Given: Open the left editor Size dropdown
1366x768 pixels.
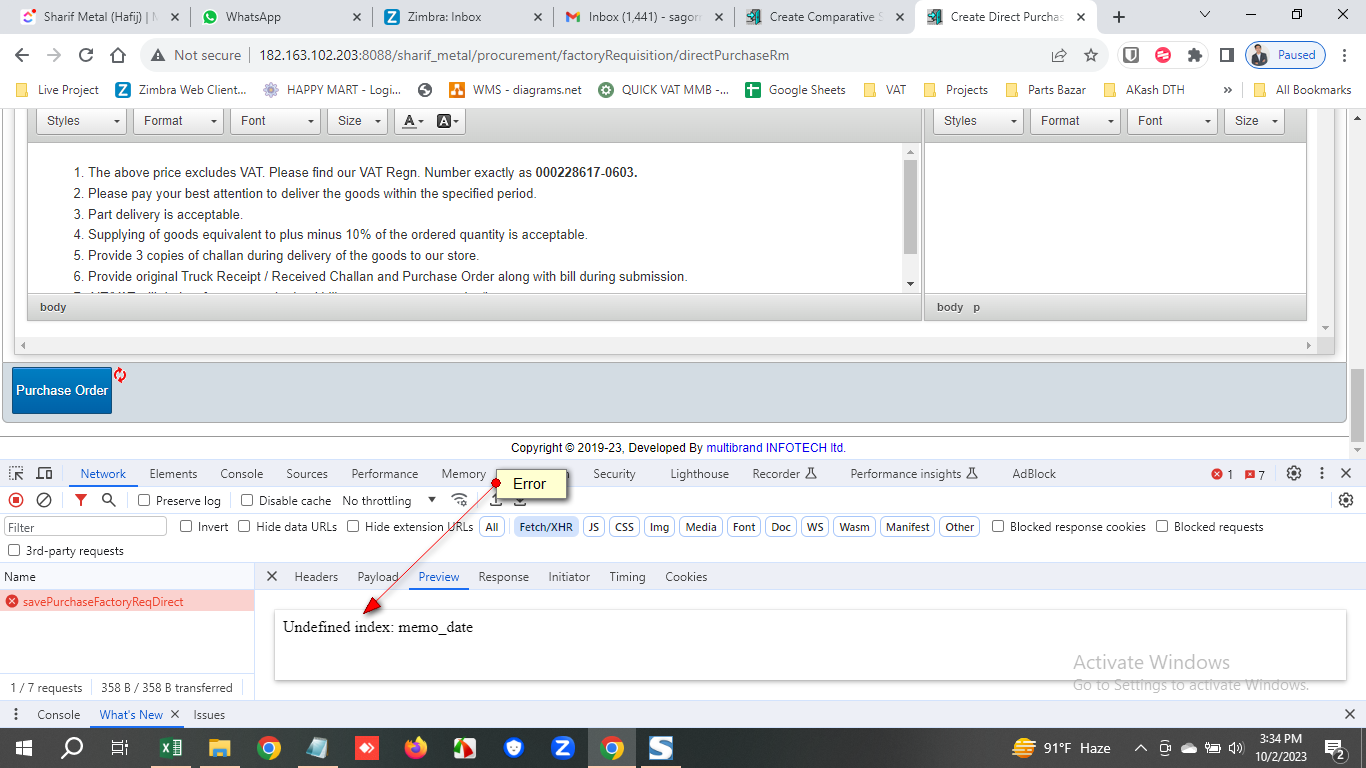Looking at the screenshot, I should coord(357,121).
